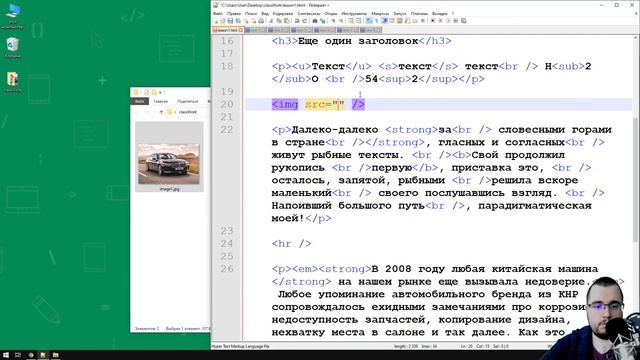
Task: Click the Redo arrow toolbar icon
Action: 304,20
